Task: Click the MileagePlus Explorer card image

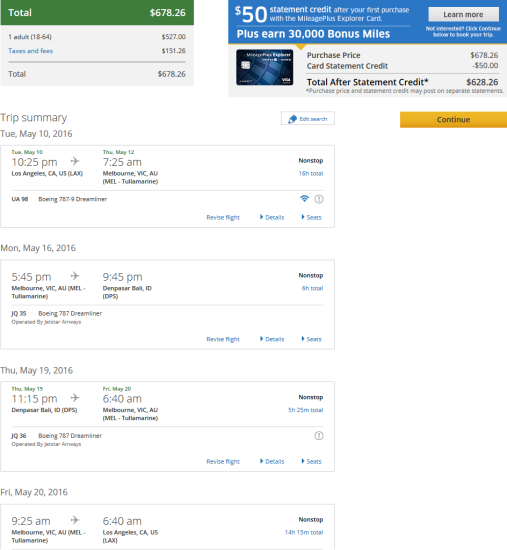Action: pos(265,67)
